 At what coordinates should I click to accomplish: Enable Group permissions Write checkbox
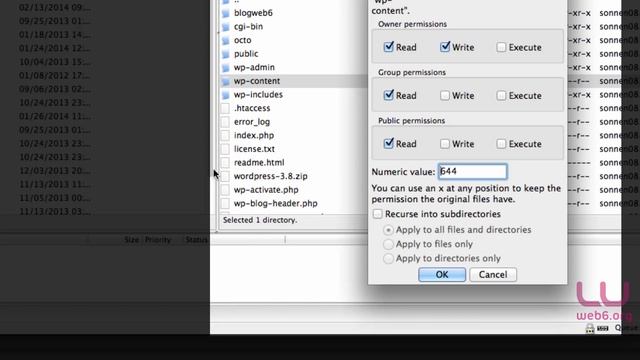pos(445,96)
